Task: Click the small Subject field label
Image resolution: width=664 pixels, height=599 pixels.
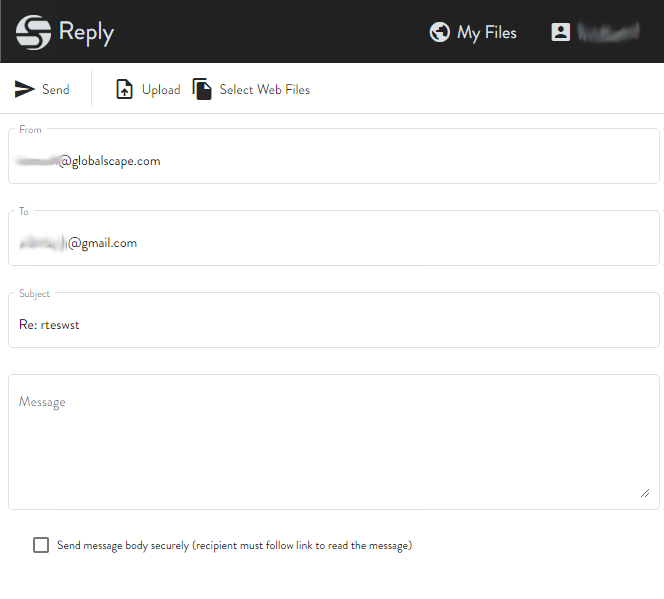Action: [x=34, y=294]
